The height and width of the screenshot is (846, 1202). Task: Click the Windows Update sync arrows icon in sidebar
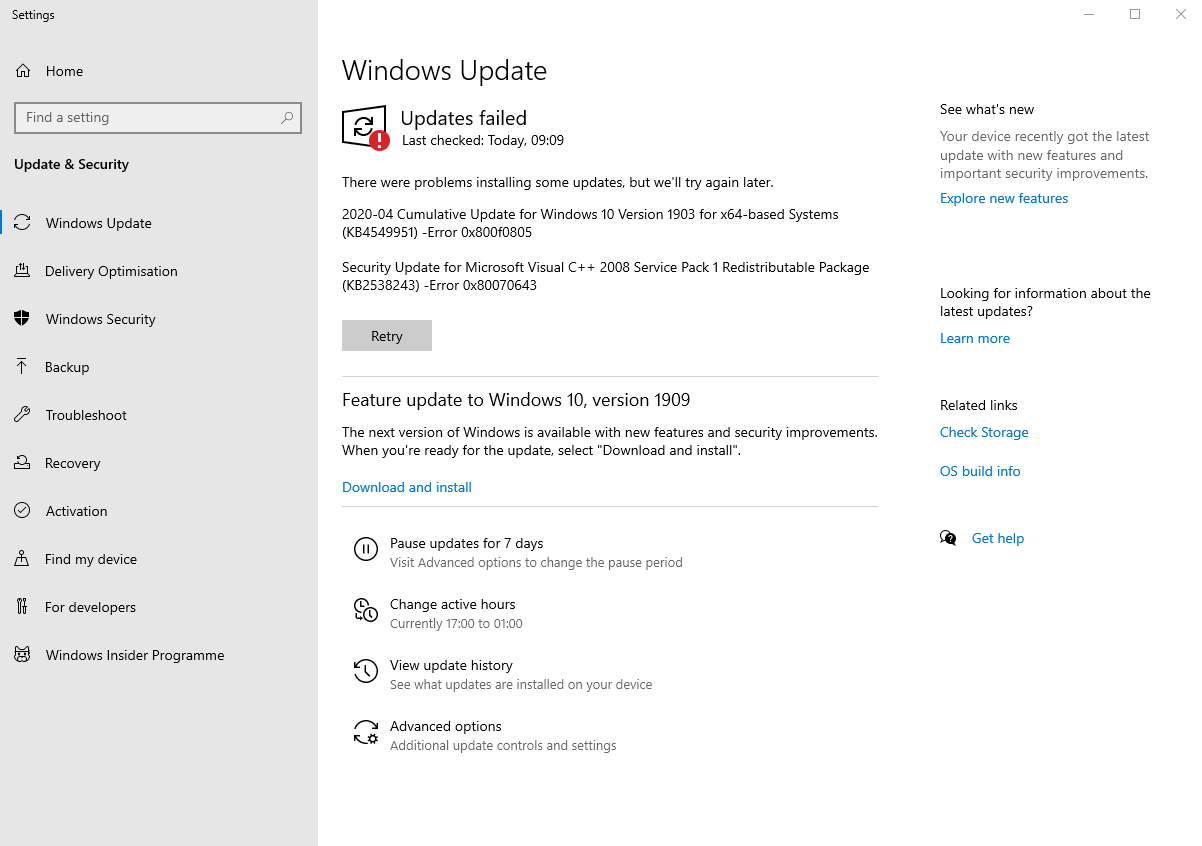pyautogui.click(x=22, y=223)
